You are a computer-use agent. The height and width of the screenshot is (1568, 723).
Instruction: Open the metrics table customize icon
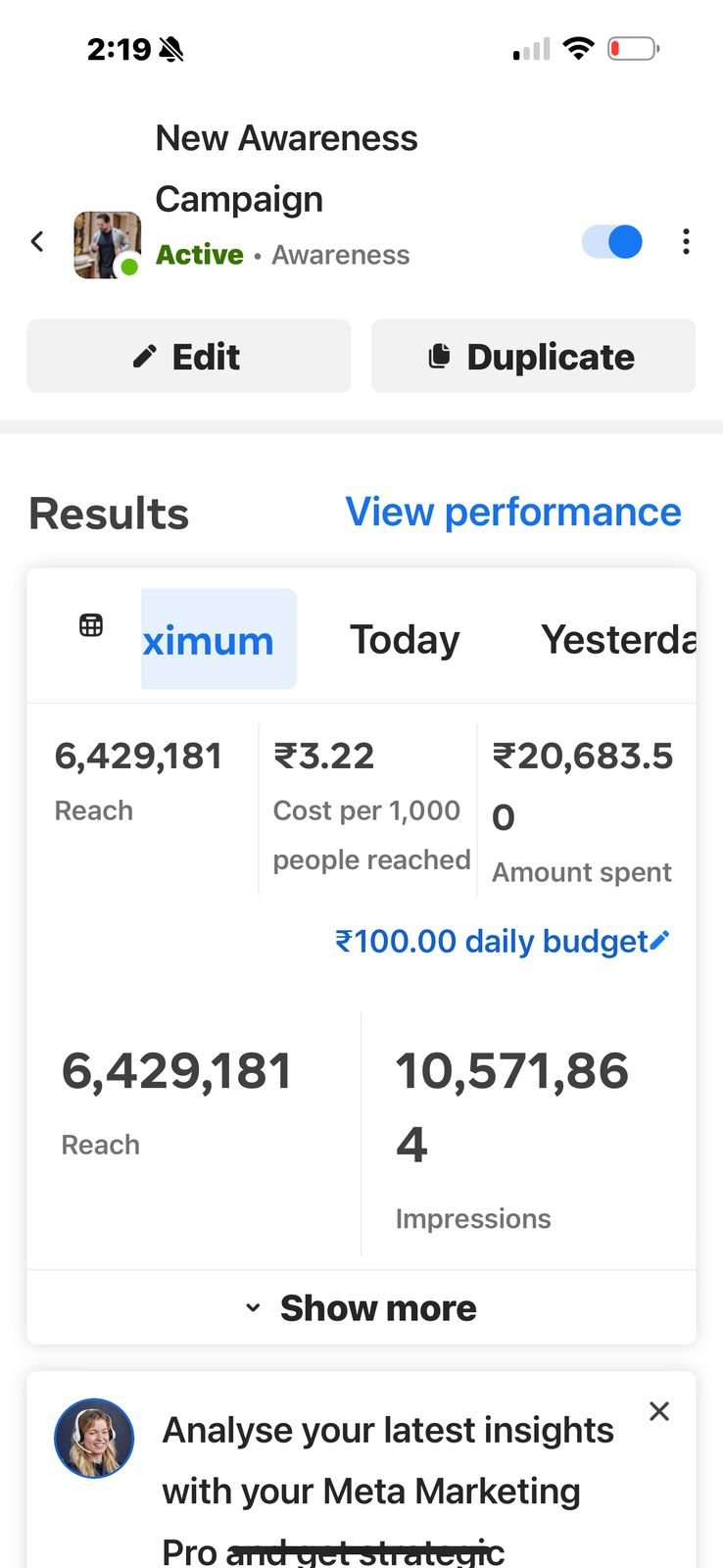point(91,625)
